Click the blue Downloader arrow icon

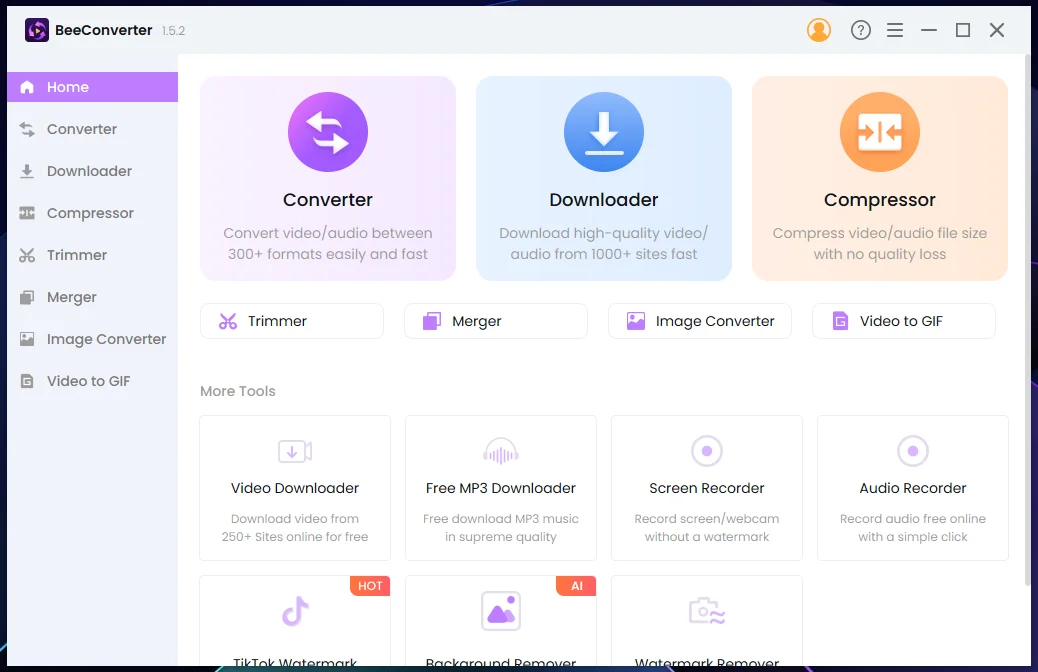[604, 132]
